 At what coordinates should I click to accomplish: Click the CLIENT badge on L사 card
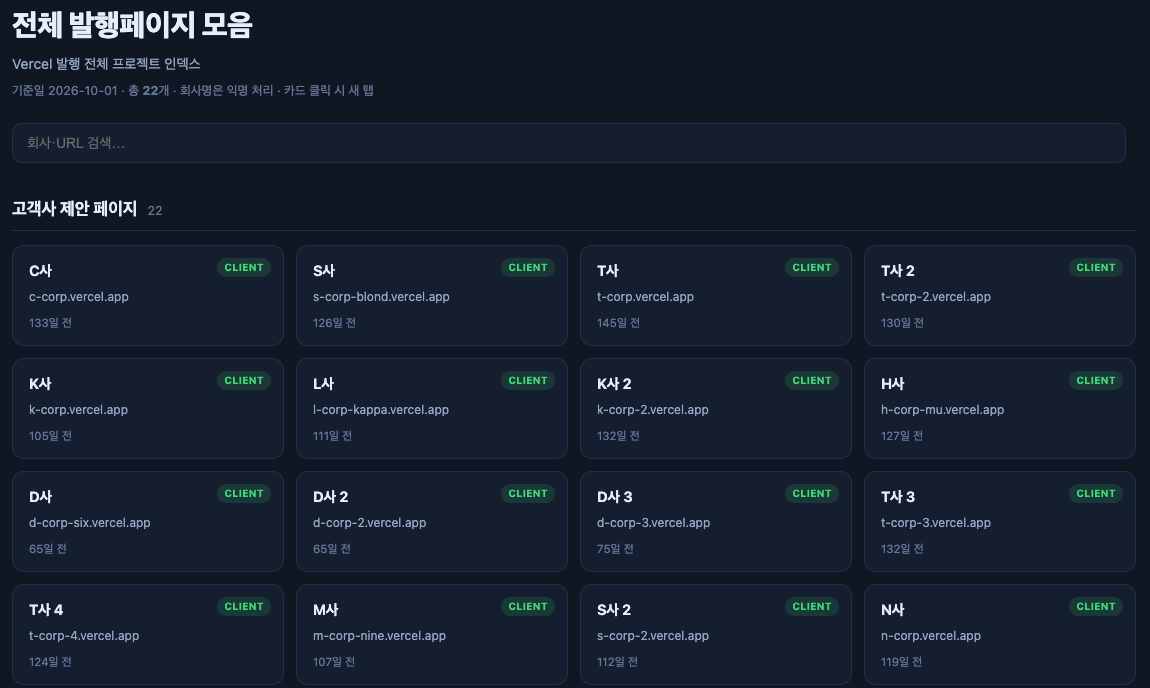point(528,381)
